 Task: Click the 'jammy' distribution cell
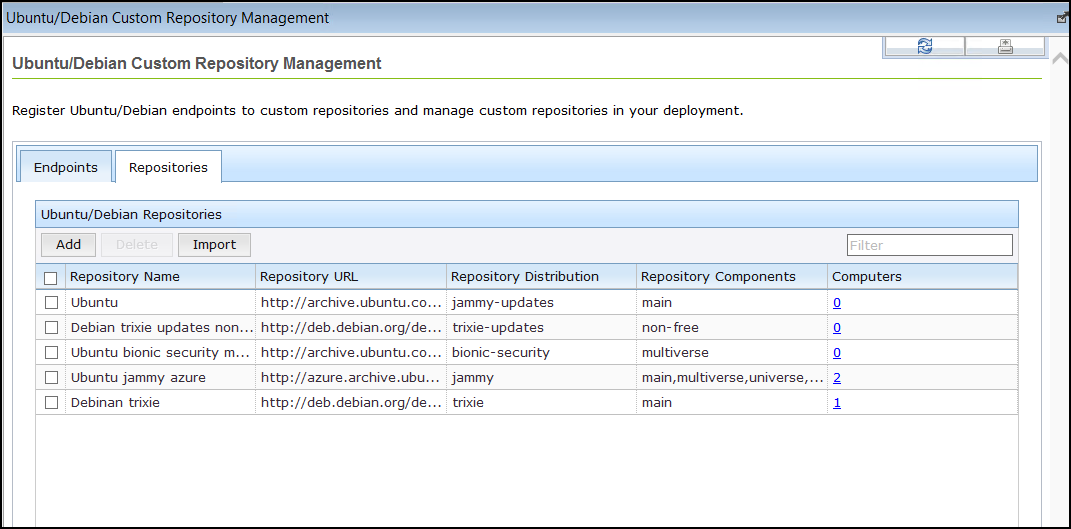tap(542, 377)
